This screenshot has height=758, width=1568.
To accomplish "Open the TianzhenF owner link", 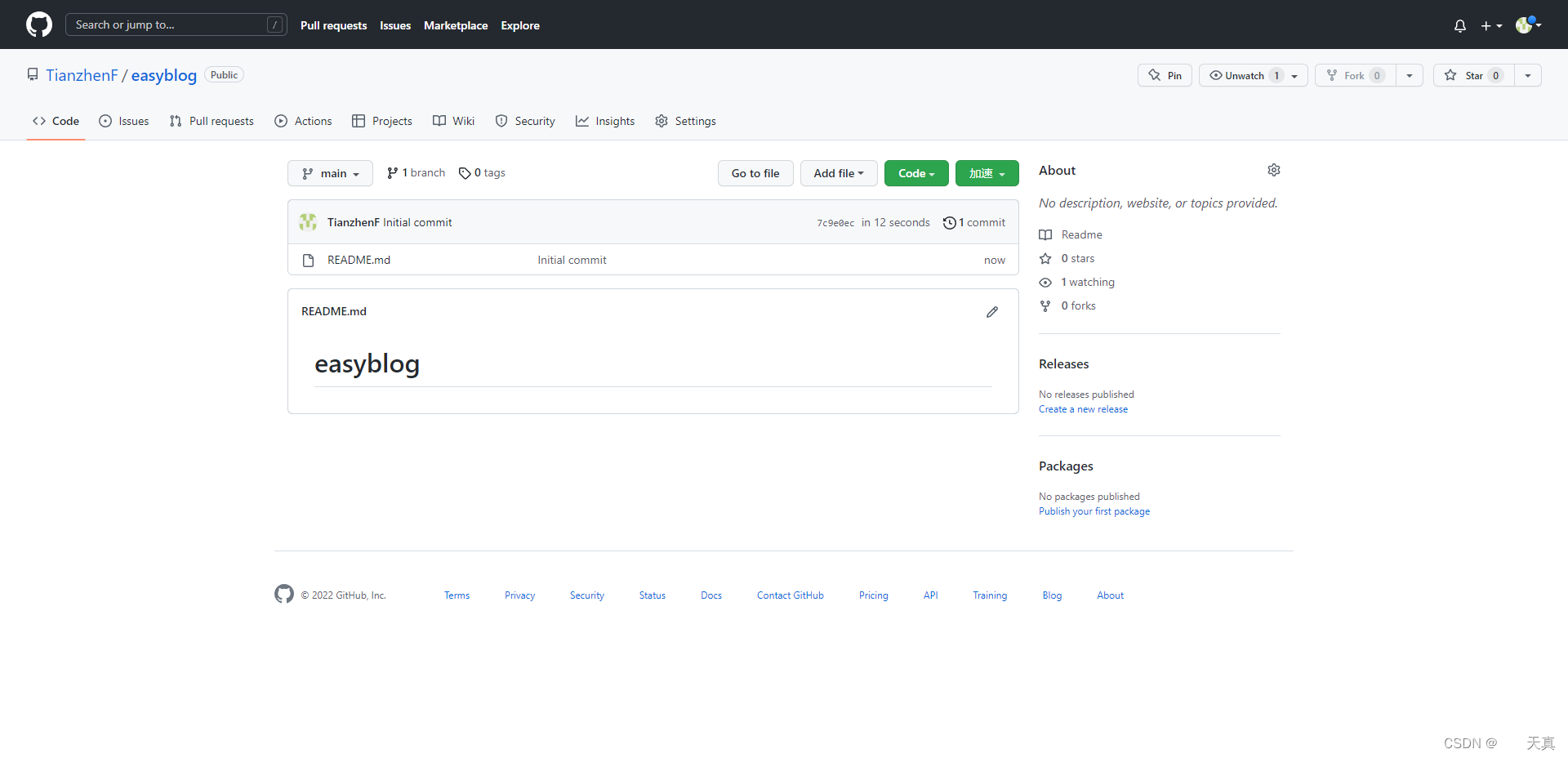I will pyautogui.click(x=82, y=75).
